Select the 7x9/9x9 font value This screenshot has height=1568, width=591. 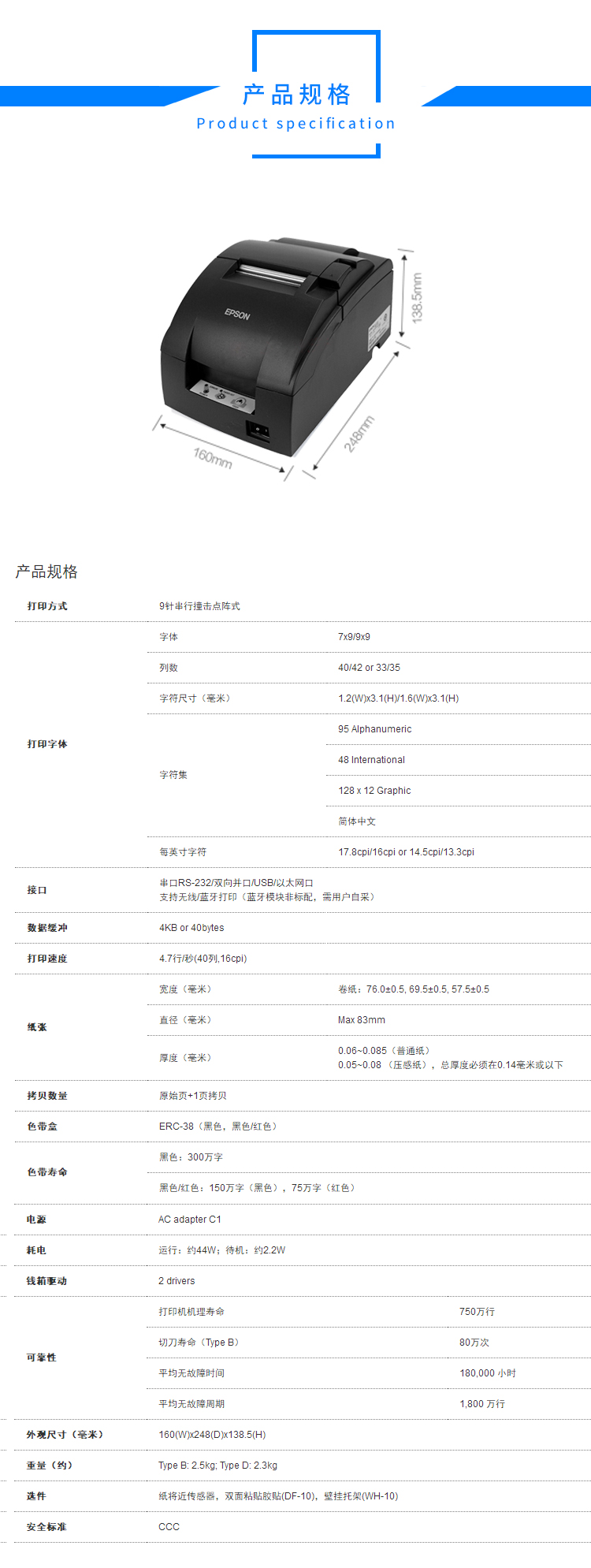(x=354, y=637)
